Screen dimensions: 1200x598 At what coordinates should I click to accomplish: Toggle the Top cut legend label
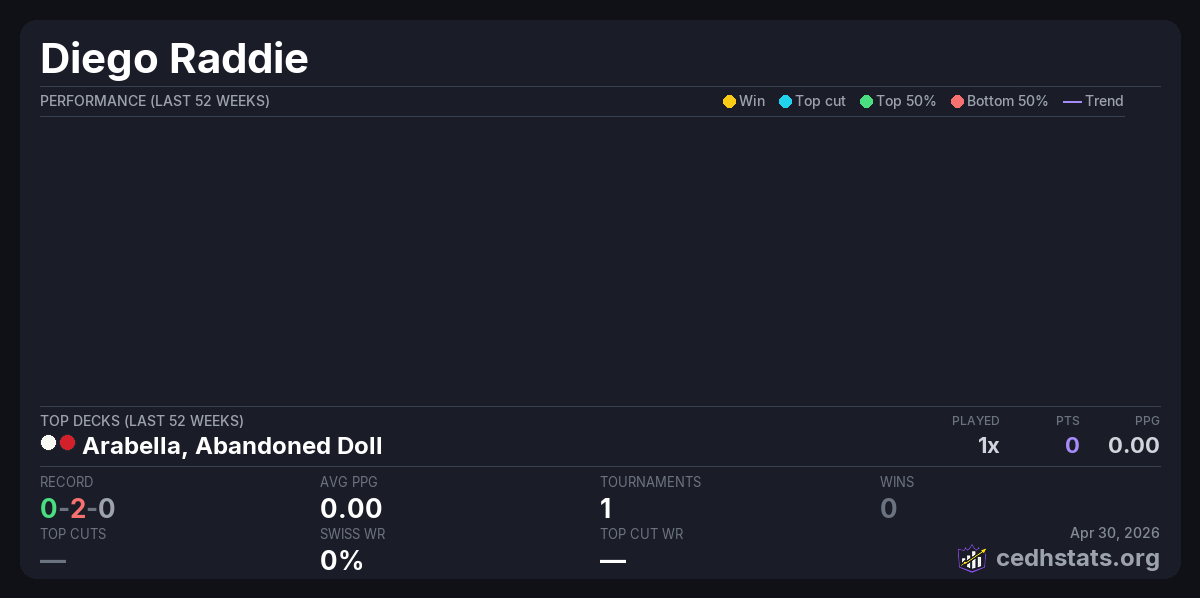[x=820, y=101]
